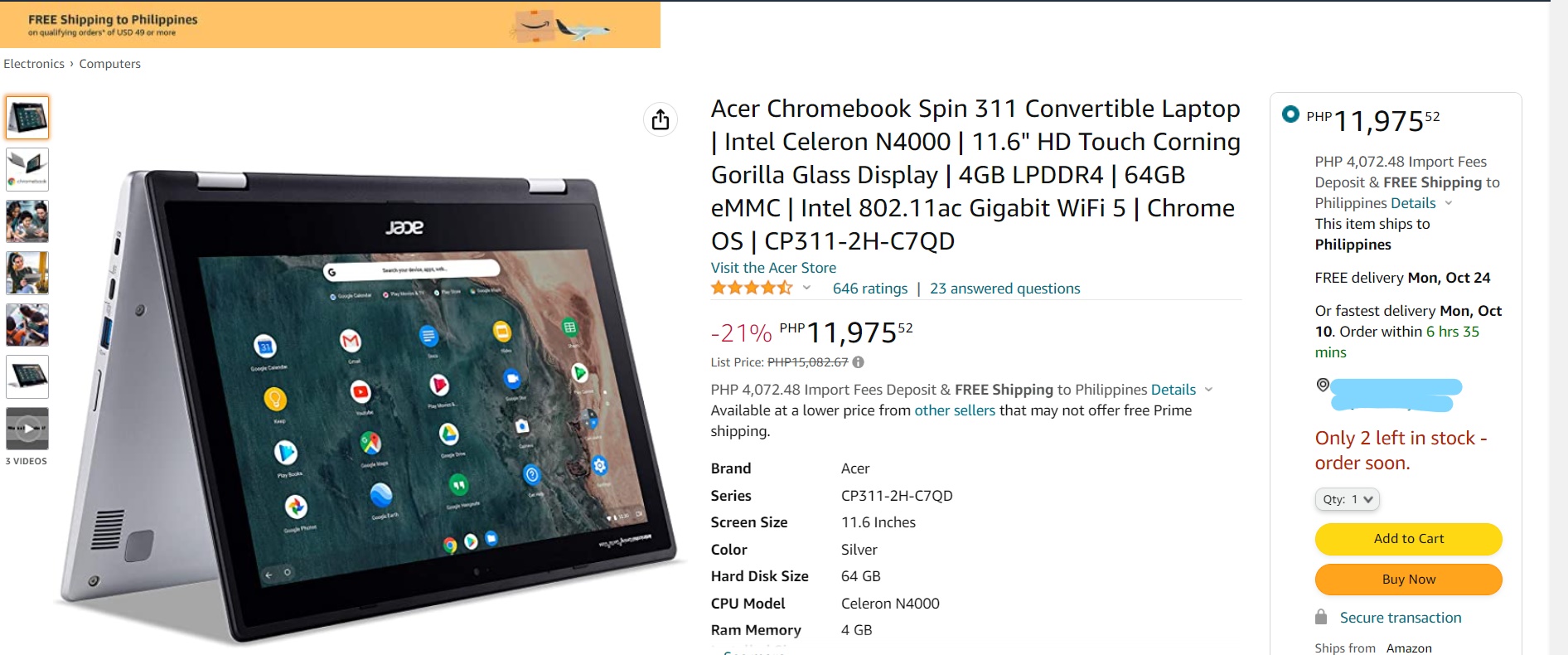Visit the Acer Store link
The image size is (1568, 655).
click(773, 268)
